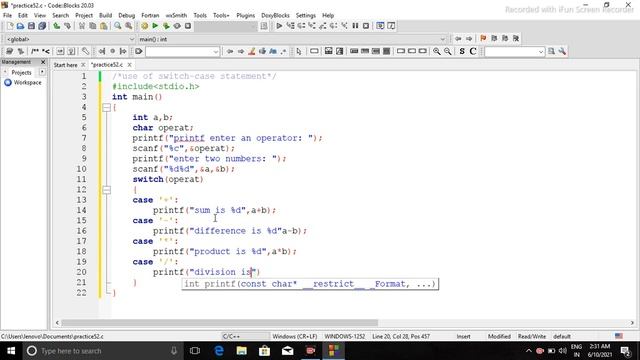
Task: Close the practice52.c tab
Action: tap(129, 65)
